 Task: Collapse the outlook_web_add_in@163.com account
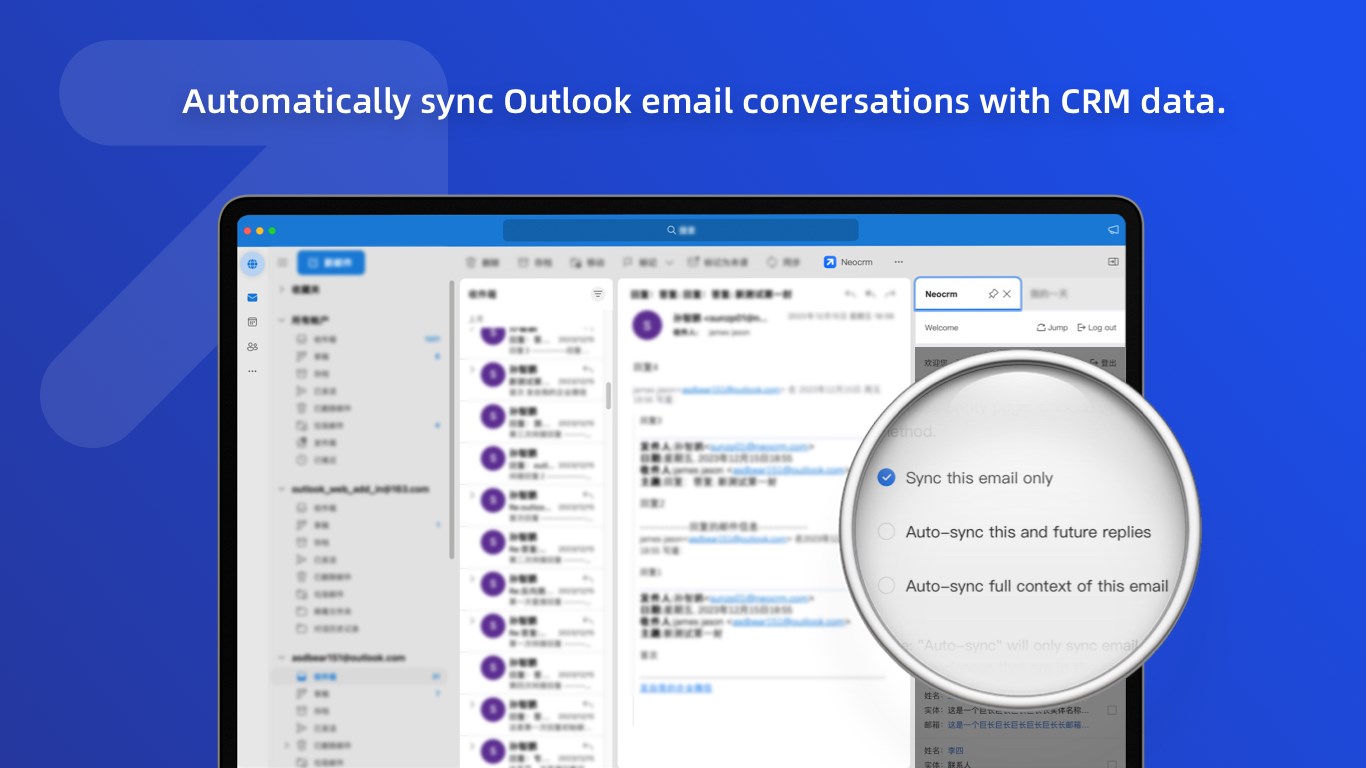(x=281, y=489)
